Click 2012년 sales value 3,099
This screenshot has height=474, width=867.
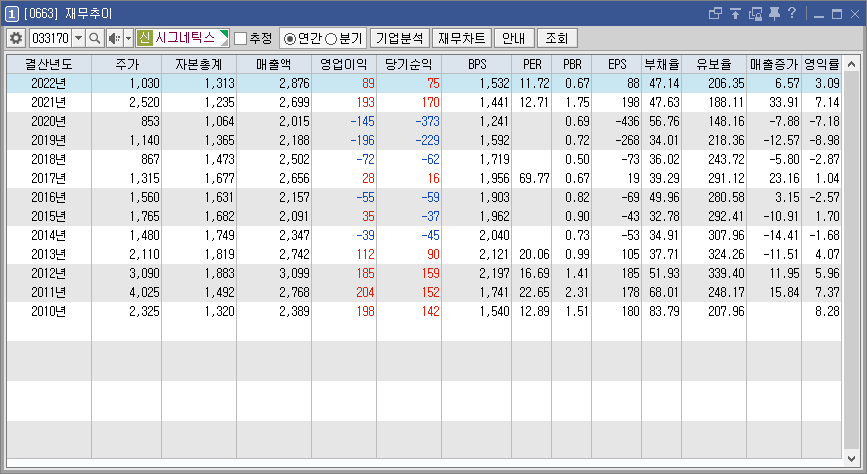(294, 273)
